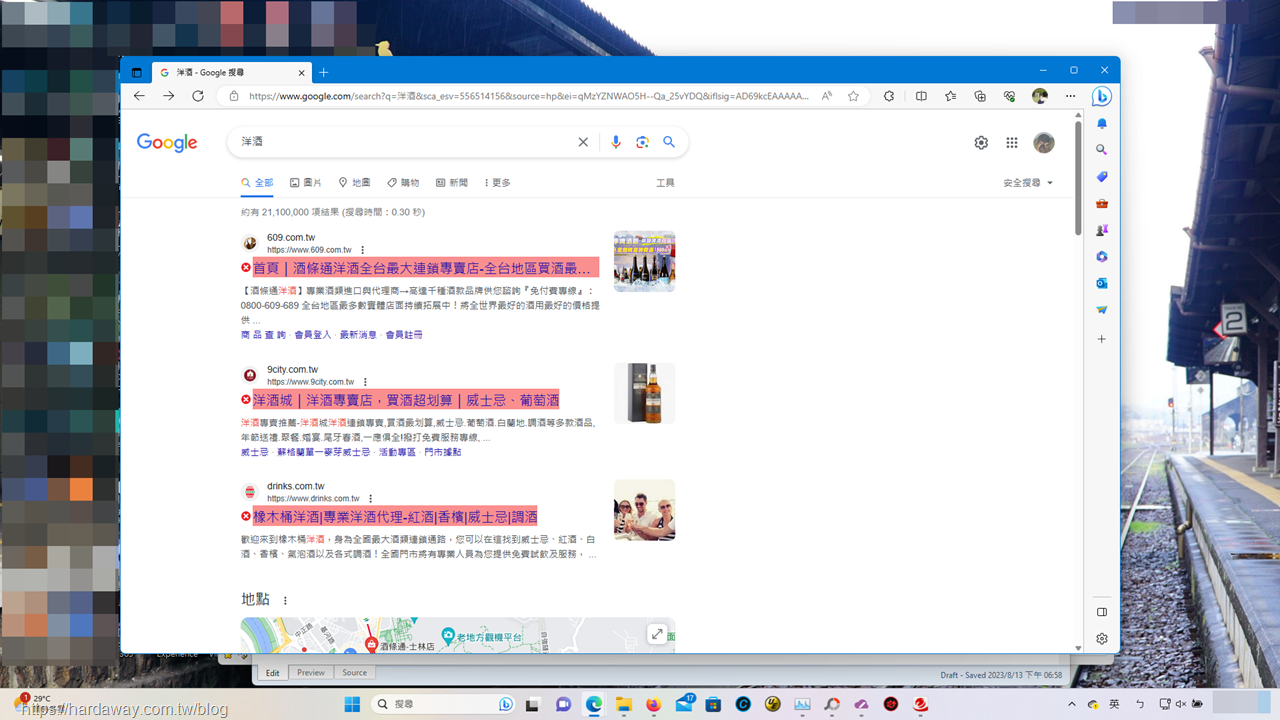Open Google apps grid
This screenshot has width=1280, height=720.
click(x=1012, y=143)
